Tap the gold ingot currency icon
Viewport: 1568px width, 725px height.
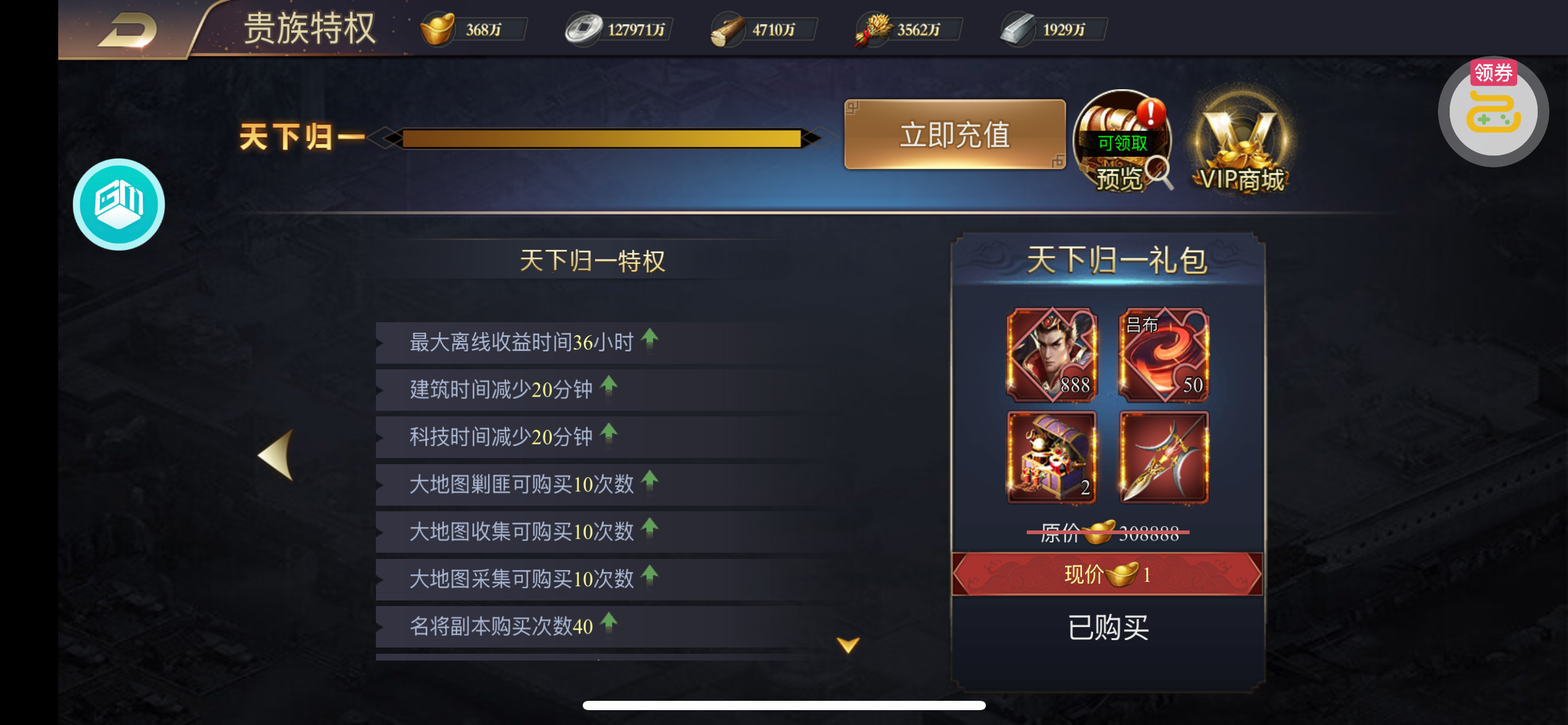(437, 29)
